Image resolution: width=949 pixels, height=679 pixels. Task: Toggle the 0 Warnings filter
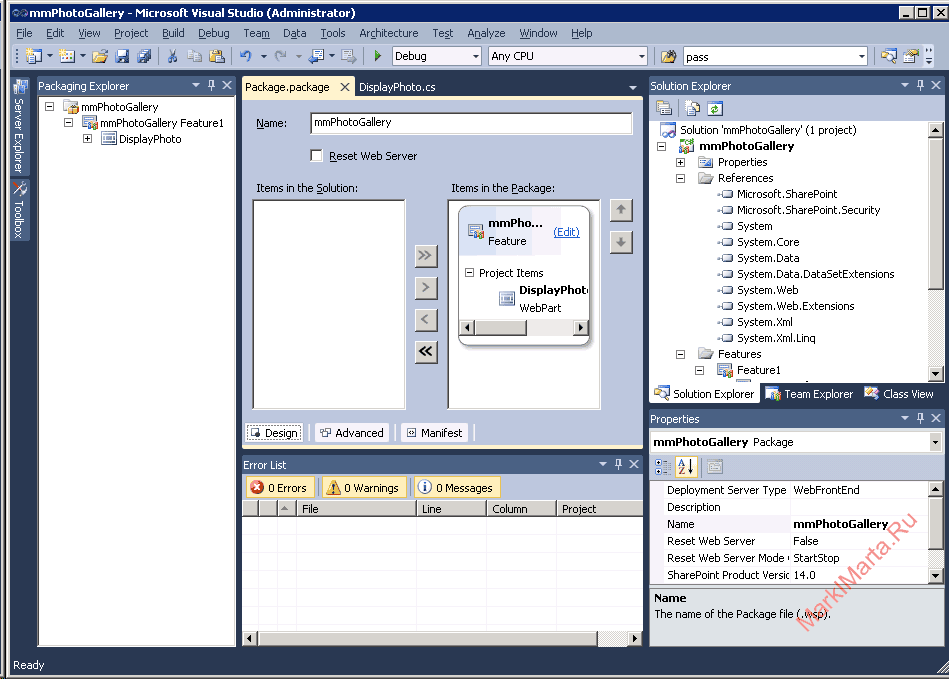tap(363, 487)
